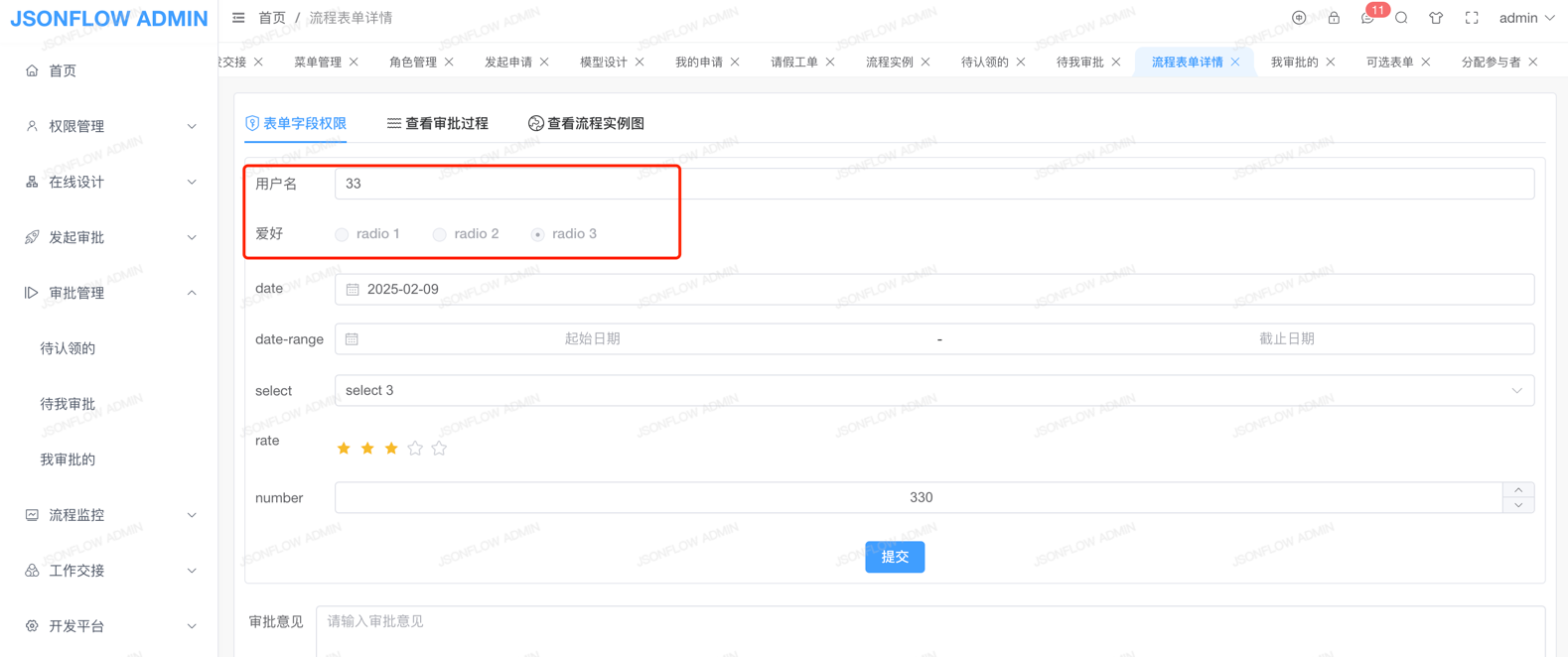This screenshot has width=1568, height=657.
Task: Toggle fullscreen mode icon
Action: [x=1472, y=18]
